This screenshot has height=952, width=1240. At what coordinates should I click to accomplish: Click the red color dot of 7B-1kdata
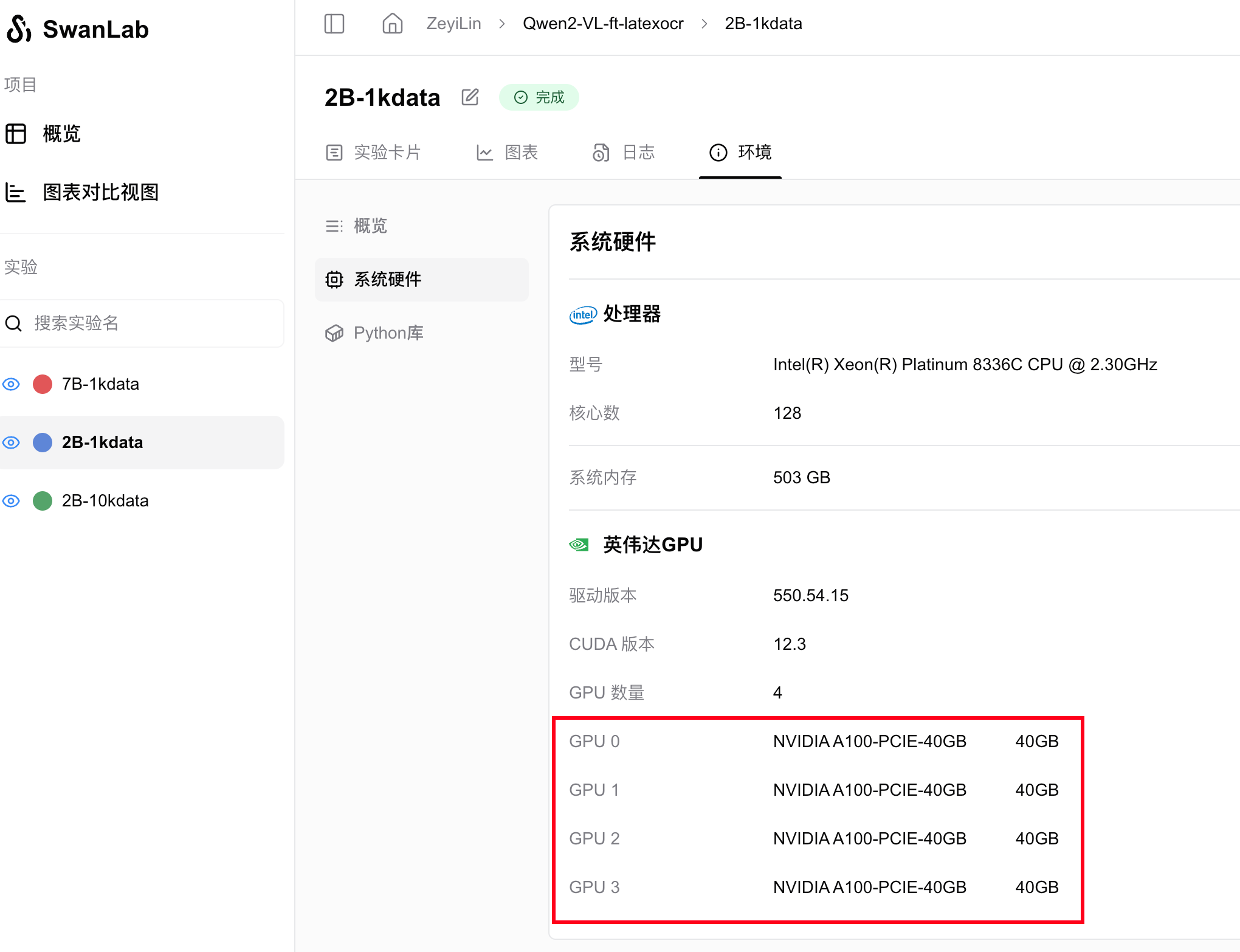[43, 384]
